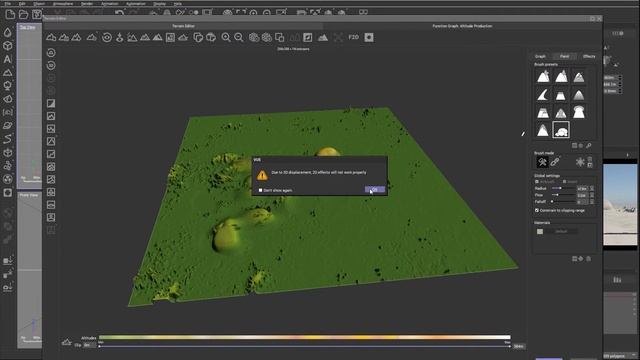This screenshot has height=360, width=640.
Task: Click the cube primitive icon in left sidebar
Action: point(7,46)
